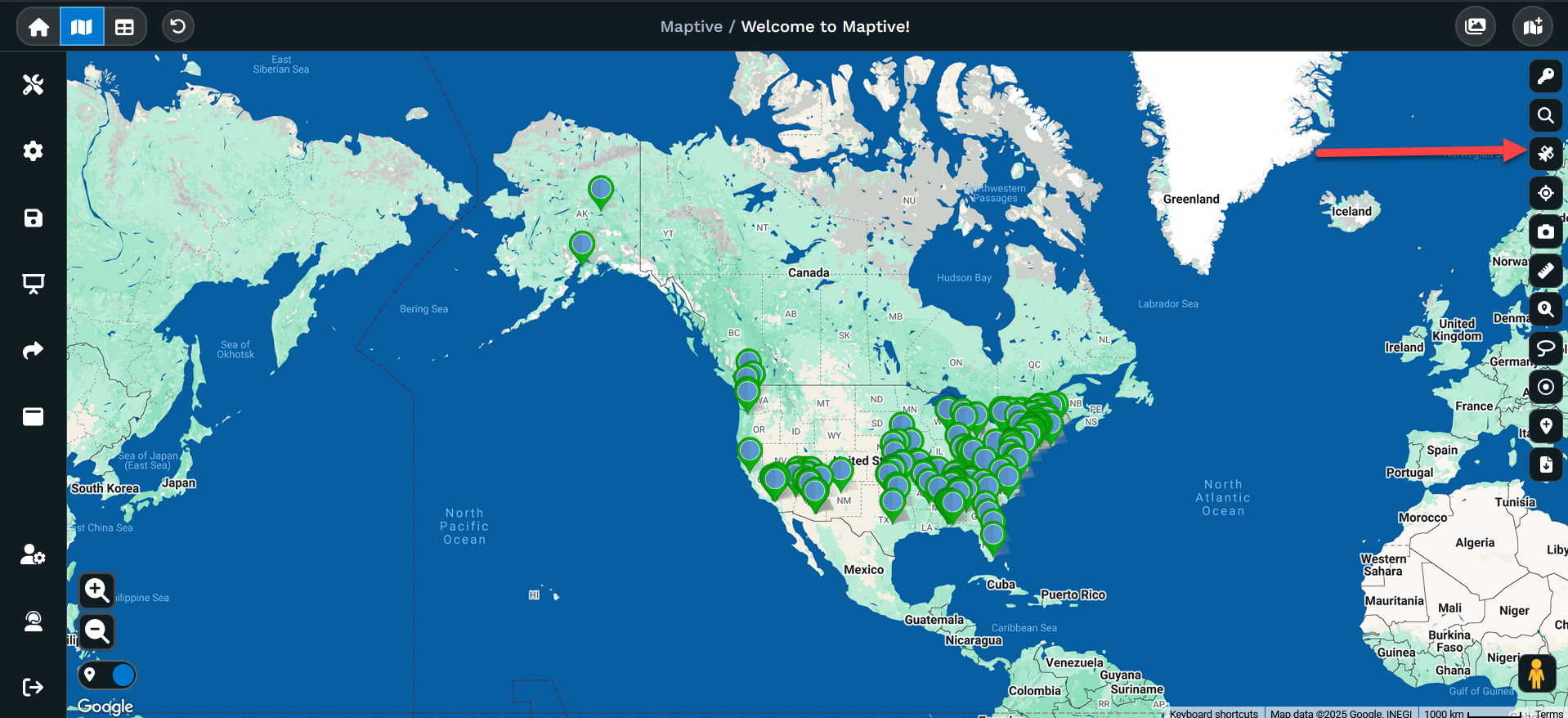Open the settings gear in left sidebar
Image resolution: width=1568 pixels, height=718 pixels.
click(33, 151)
